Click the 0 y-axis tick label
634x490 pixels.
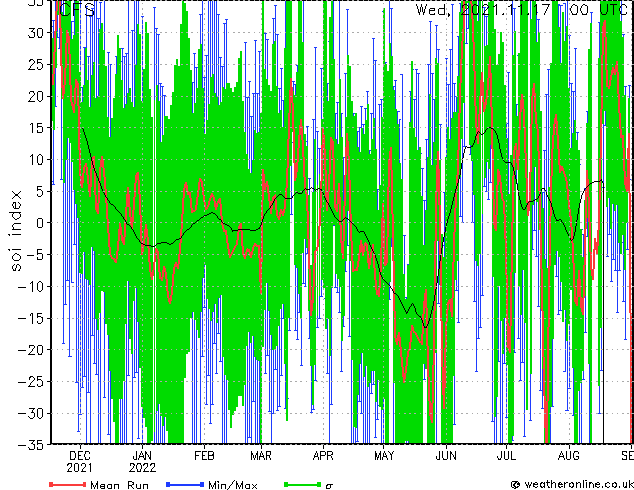tap(40, 223)
